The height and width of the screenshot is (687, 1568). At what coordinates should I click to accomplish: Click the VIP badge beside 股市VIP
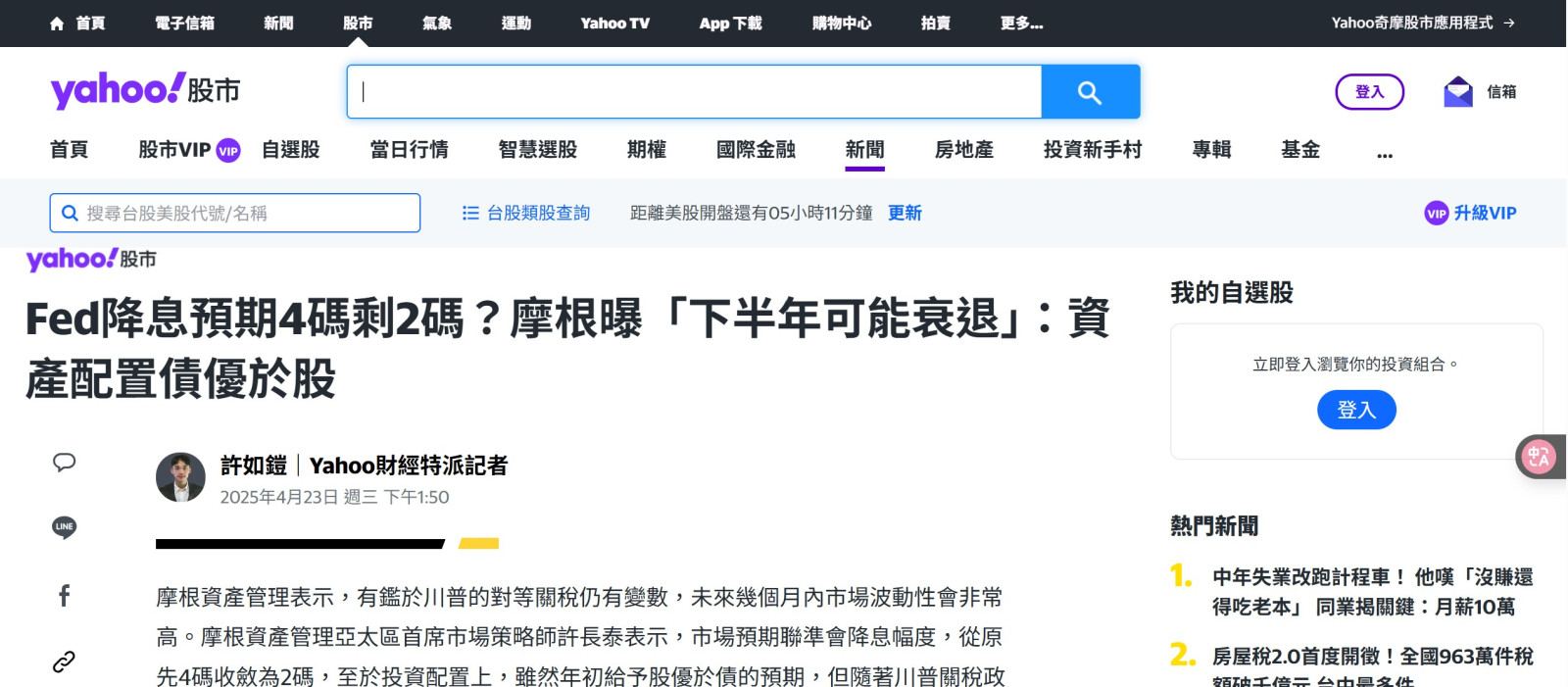click(x=228, y=151)
